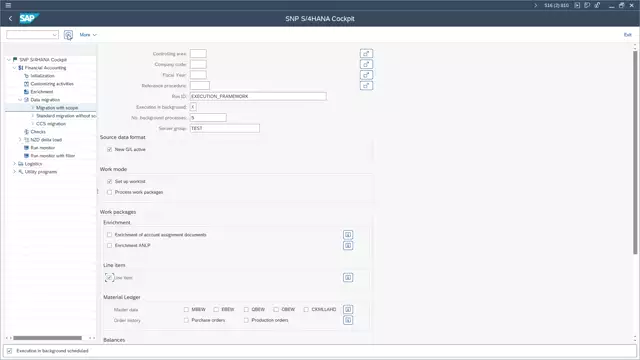Go back using the back arrow

tap(11, 18)
